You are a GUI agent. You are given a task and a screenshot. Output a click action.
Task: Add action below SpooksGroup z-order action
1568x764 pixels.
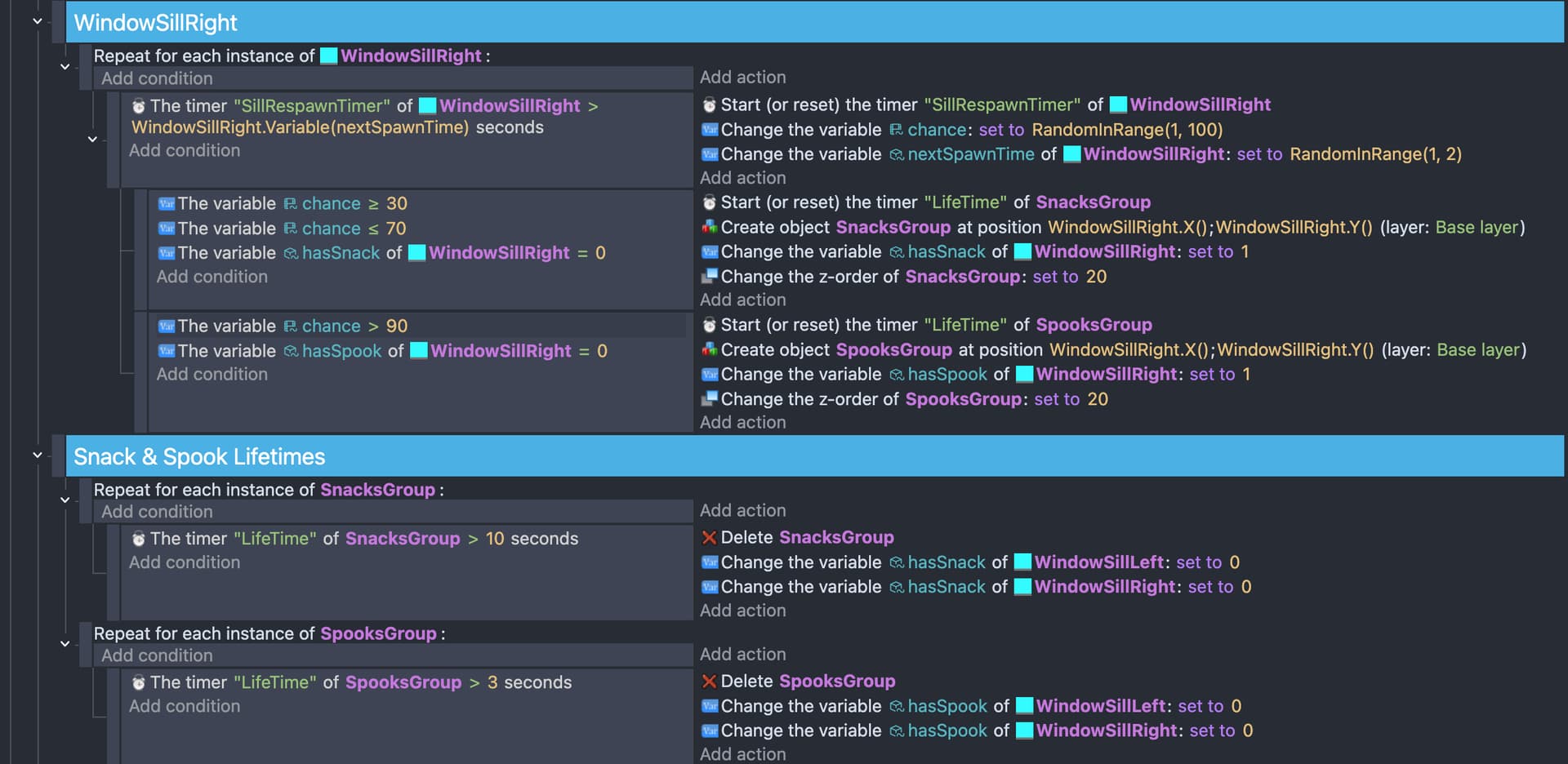(x=743, y=423)
